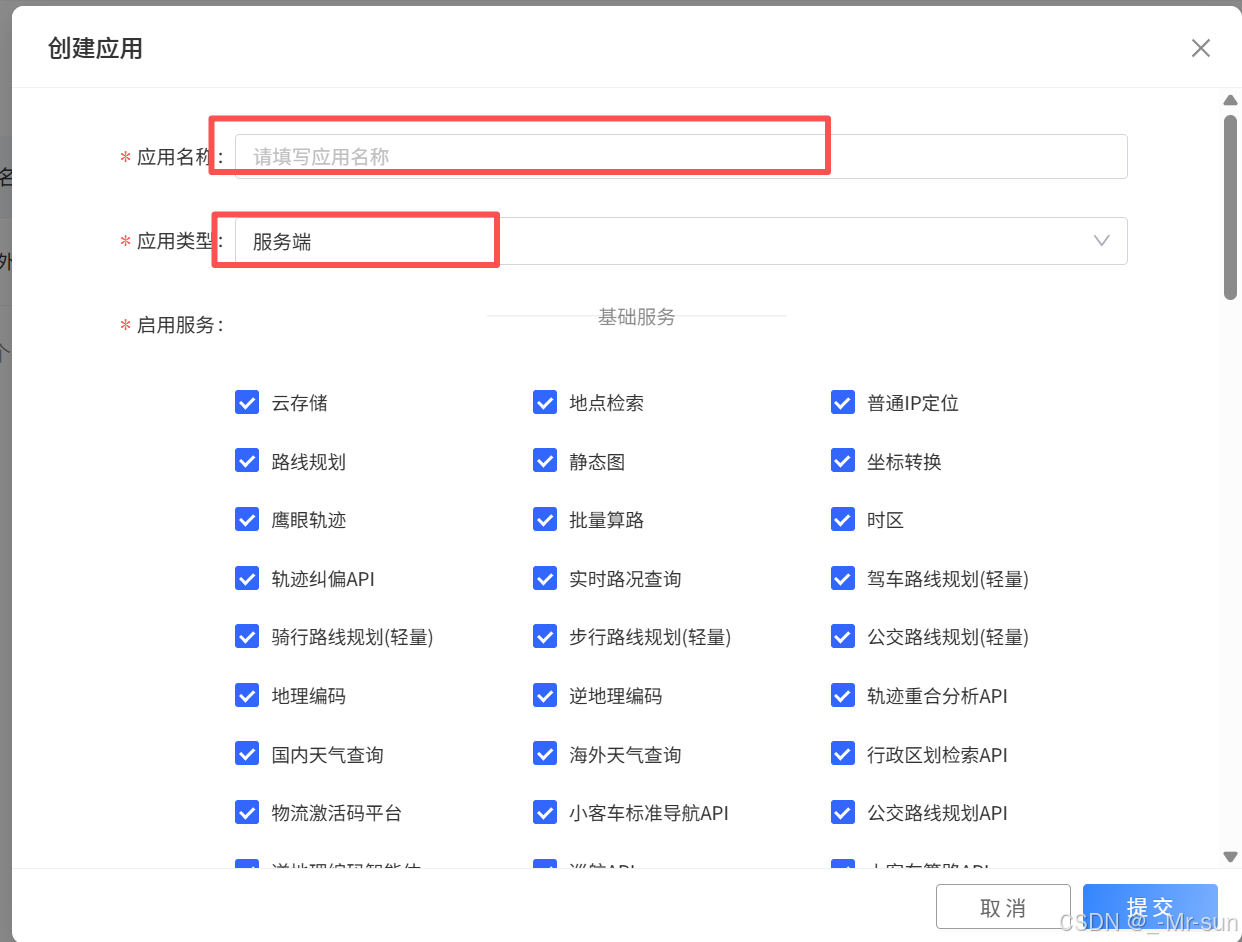Uncheck the 鹰眼轨迹 service
The width and height of the screenshot is (1242, 942).
click(247, 519)
